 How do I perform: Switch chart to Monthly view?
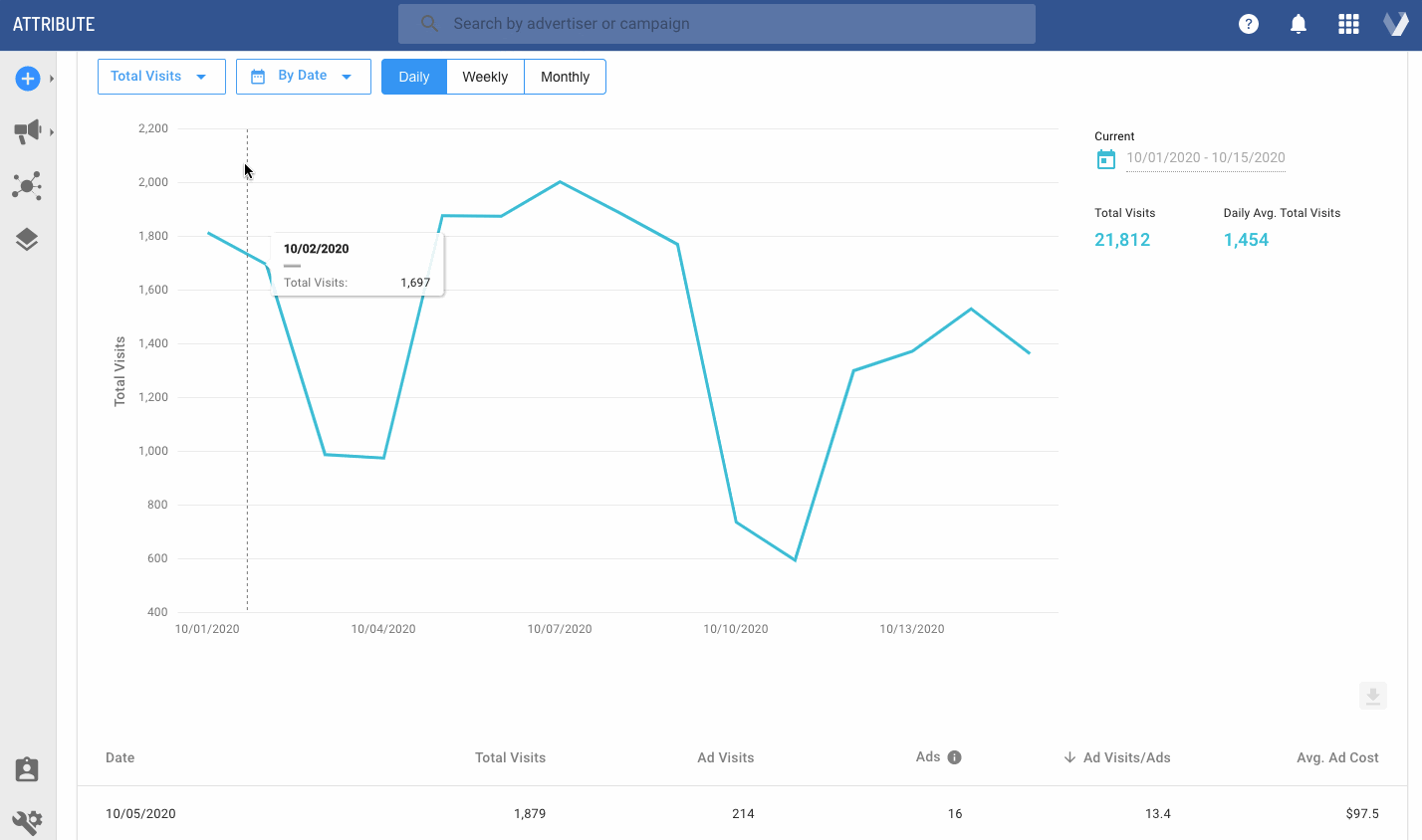pyautogui.click(x=565, y=77)
